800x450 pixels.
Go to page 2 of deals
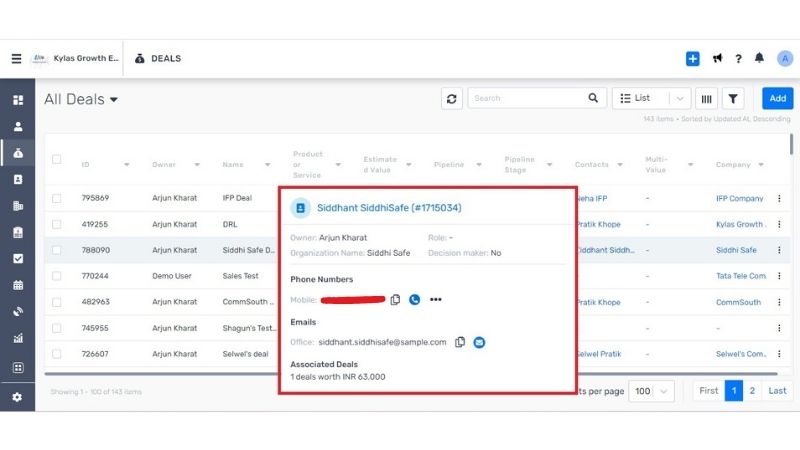pyautogui.click(x=752, y=391)
